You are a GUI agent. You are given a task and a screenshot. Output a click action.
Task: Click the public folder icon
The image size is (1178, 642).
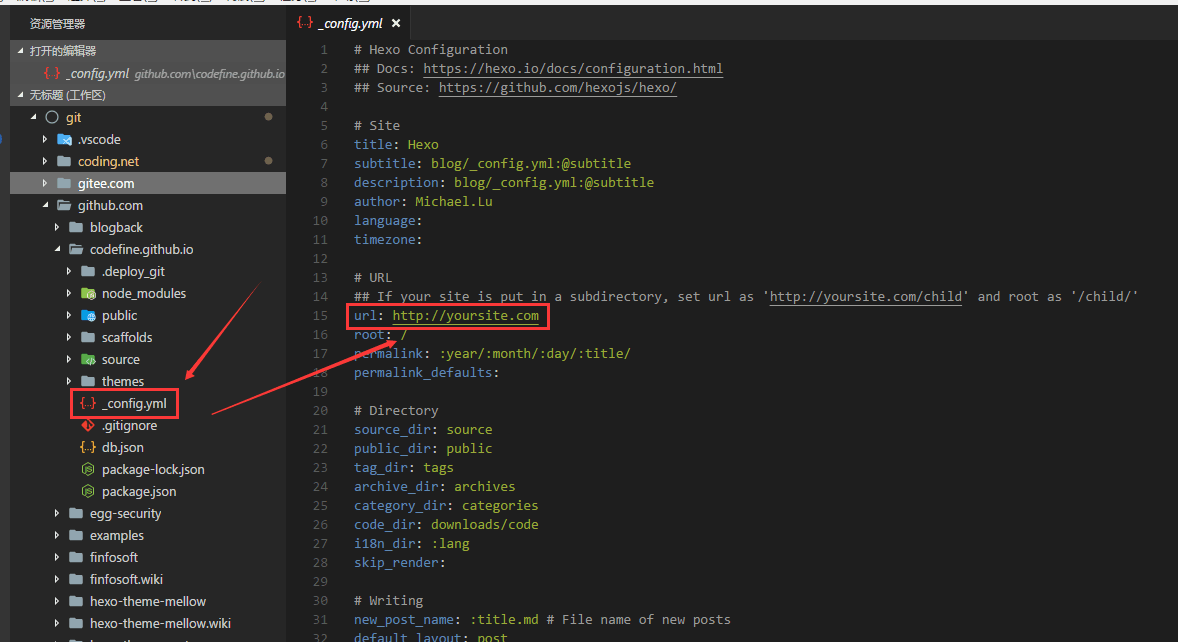[88, 316]
